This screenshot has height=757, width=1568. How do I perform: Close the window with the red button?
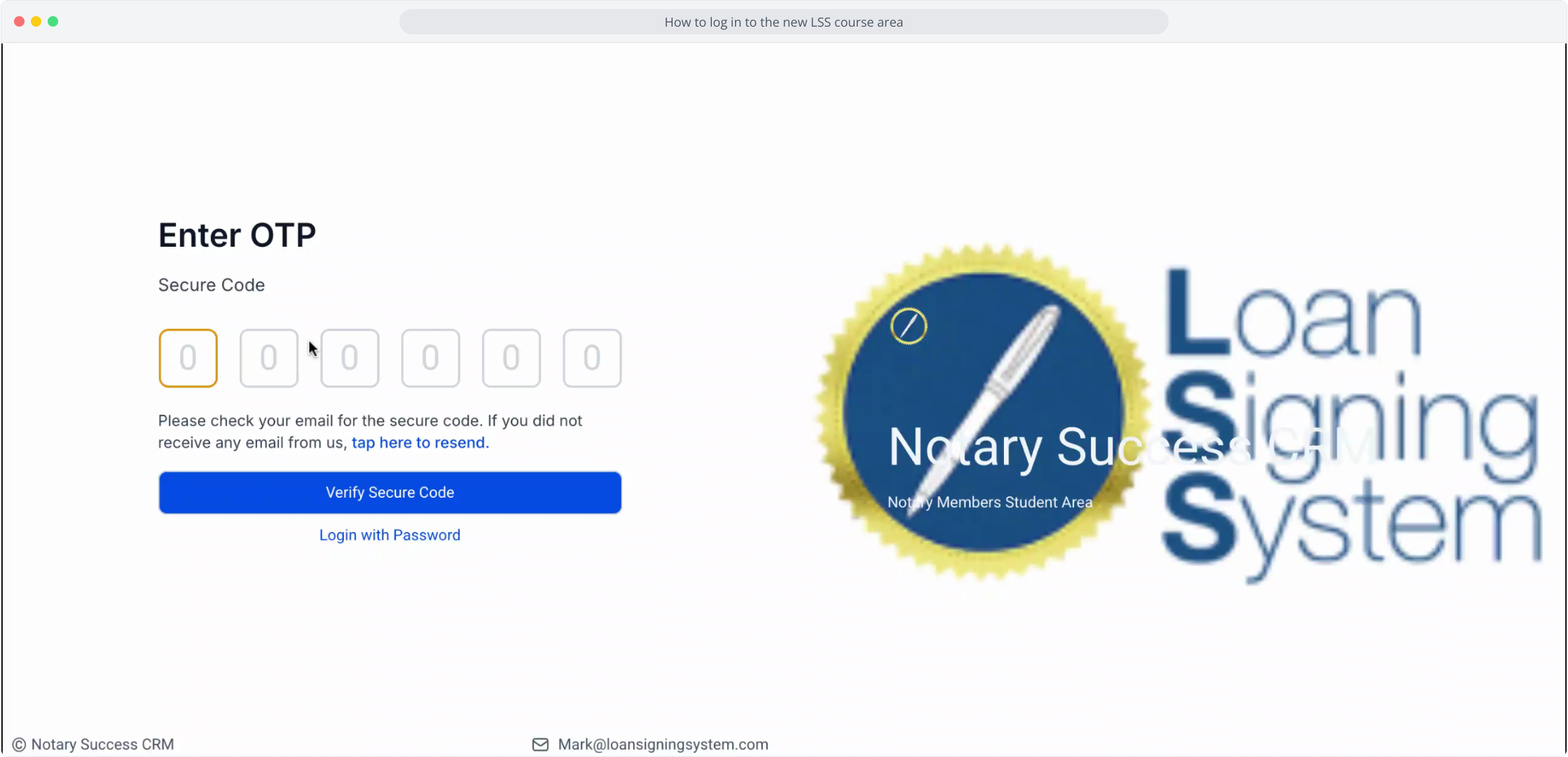pos(19,21)
